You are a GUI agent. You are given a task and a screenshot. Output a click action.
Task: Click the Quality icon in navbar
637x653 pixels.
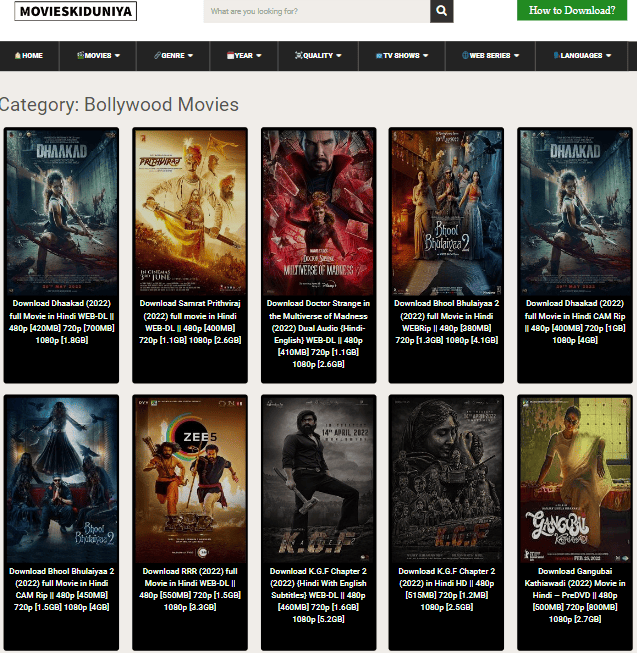299,55
